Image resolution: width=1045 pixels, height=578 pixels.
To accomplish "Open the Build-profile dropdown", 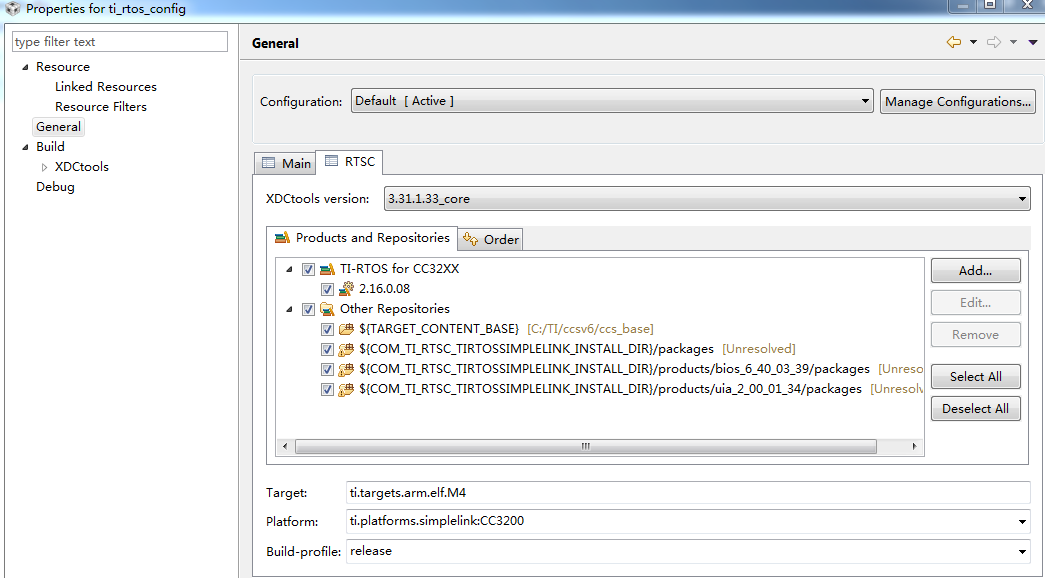I will click(688, 551).
